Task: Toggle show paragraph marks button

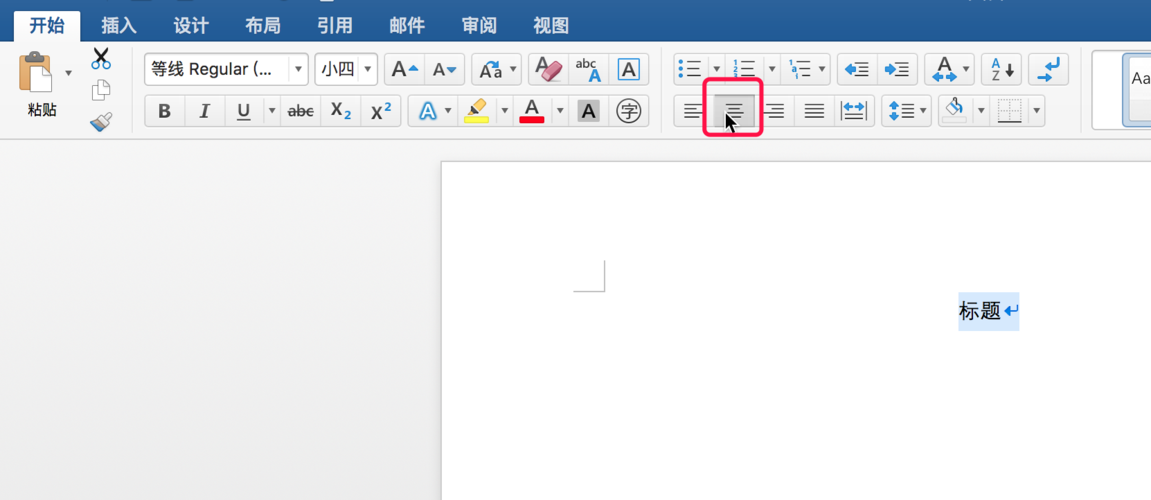Action: (1048, 70)
